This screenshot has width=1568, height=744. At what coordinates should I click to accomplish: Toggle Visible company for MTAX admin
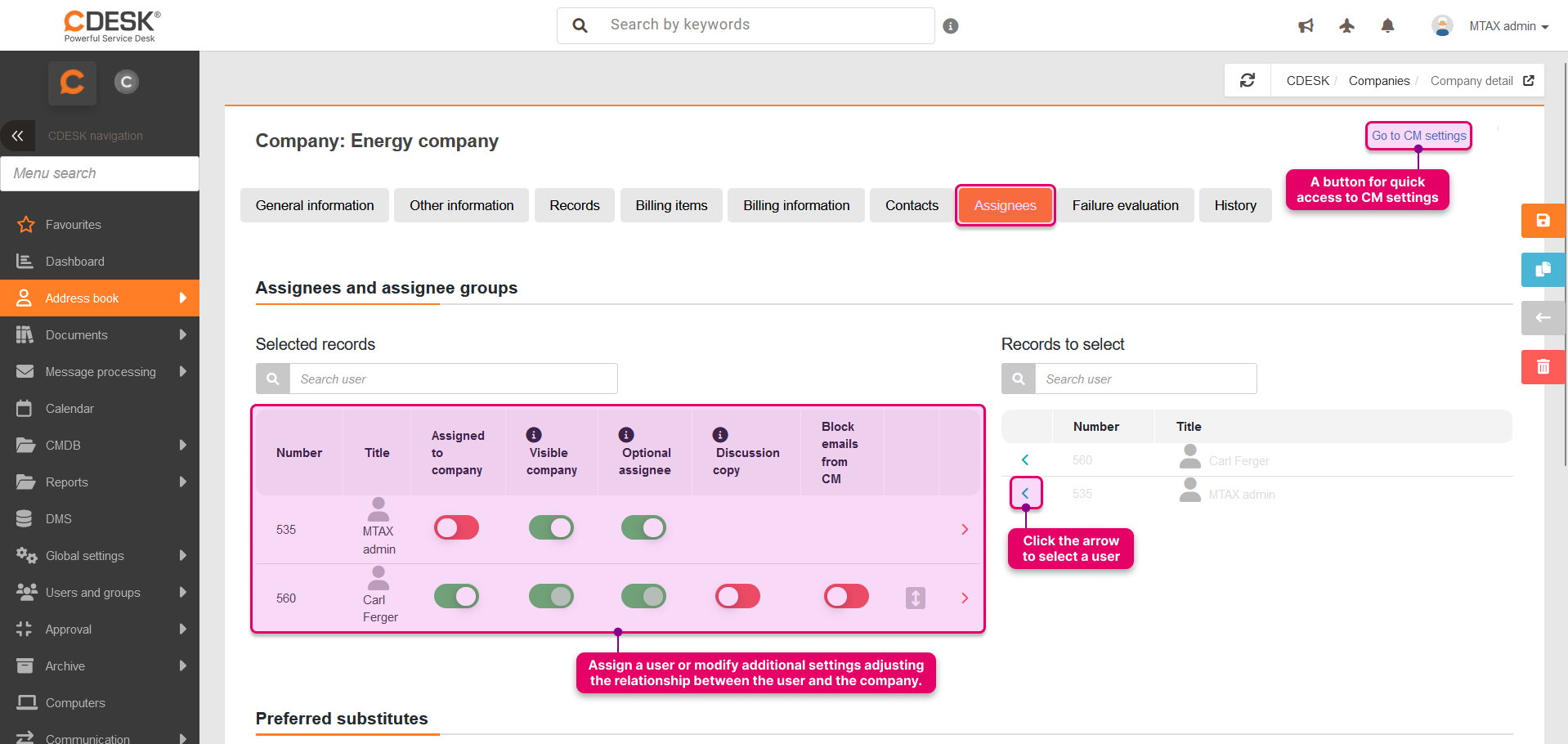551,528
